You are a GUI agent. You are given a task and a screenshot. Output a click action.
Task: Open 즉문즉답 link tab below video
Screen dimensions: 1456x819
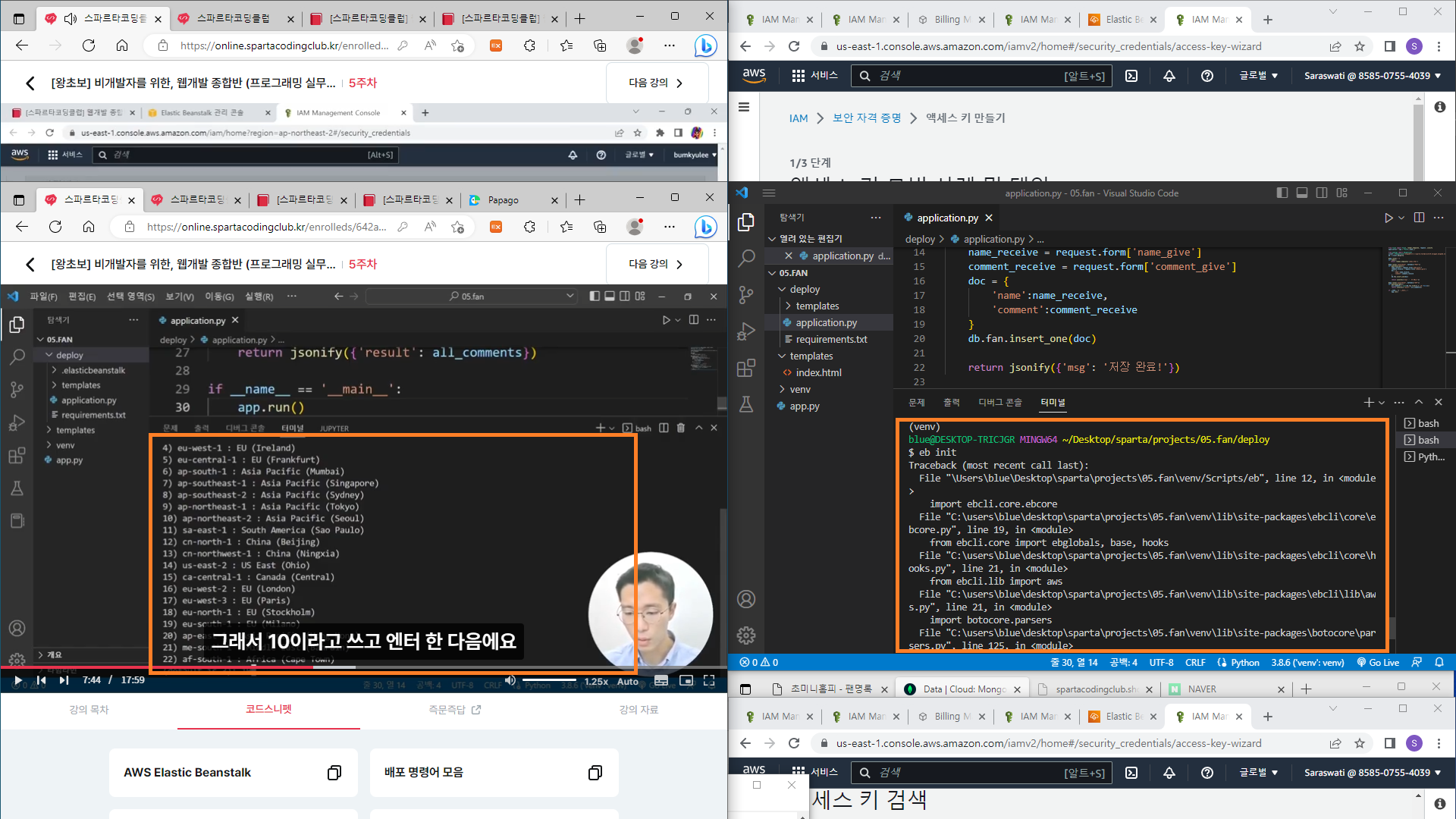point(455,709)
